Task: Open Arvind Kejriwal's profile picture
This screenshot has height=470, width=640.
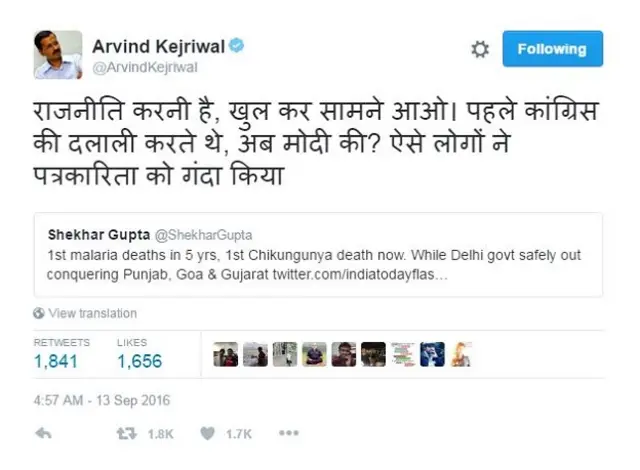Action: (58, 55)
